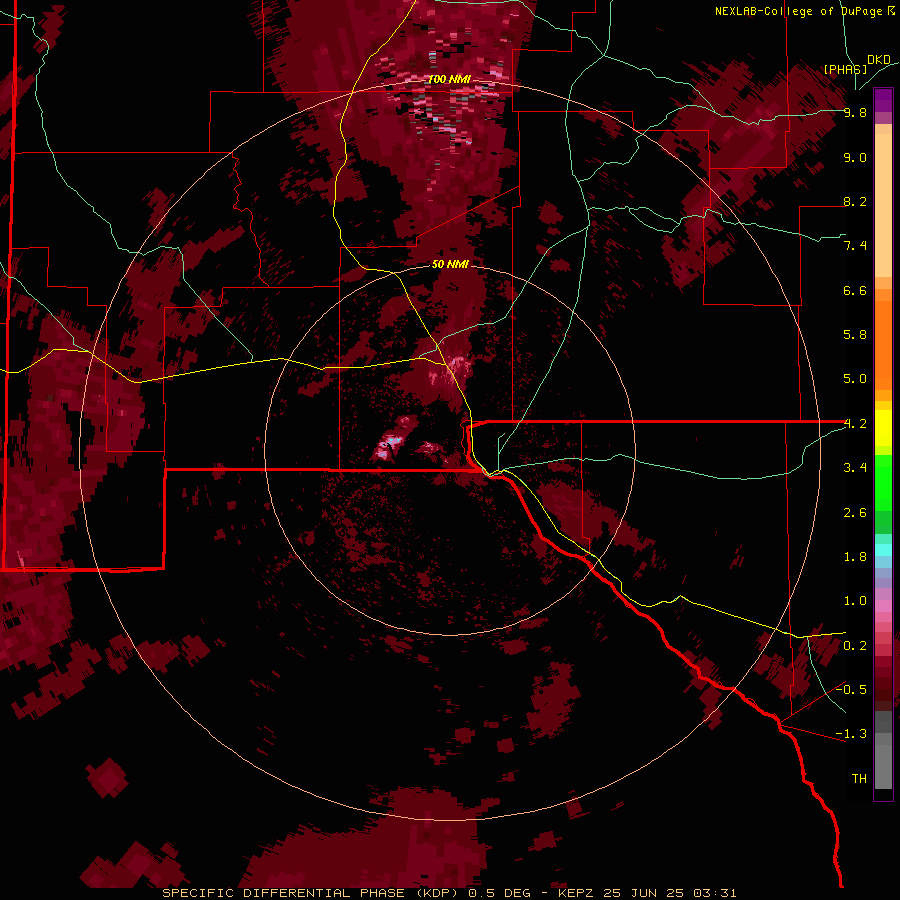Click the [PHAS] units label
900x900 pixels.
click(845, 69)
